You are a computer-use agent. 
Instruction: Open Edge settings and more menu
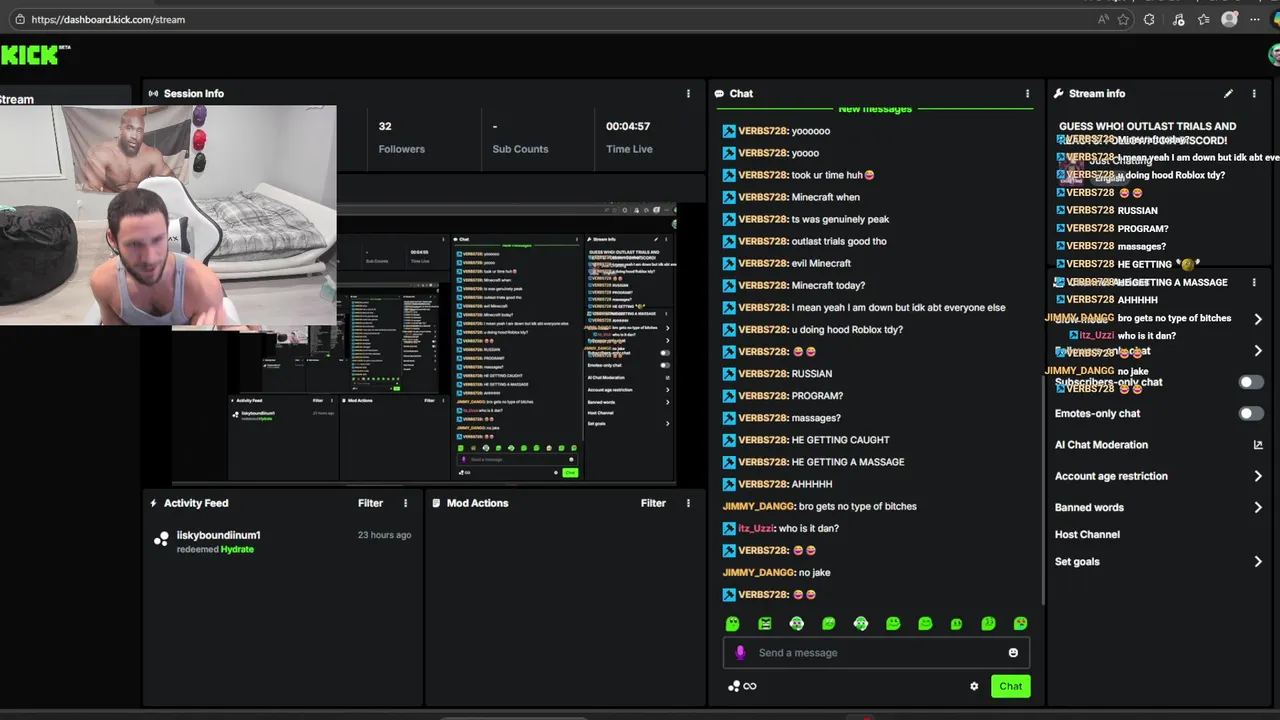tap(1255, 19)
